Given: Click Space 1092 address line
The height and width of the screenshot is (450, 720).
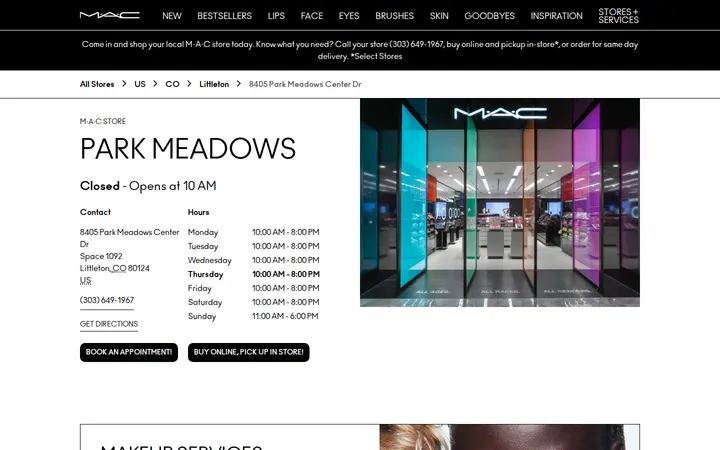Looking at the screenshot, I should [x=101, y=256].
